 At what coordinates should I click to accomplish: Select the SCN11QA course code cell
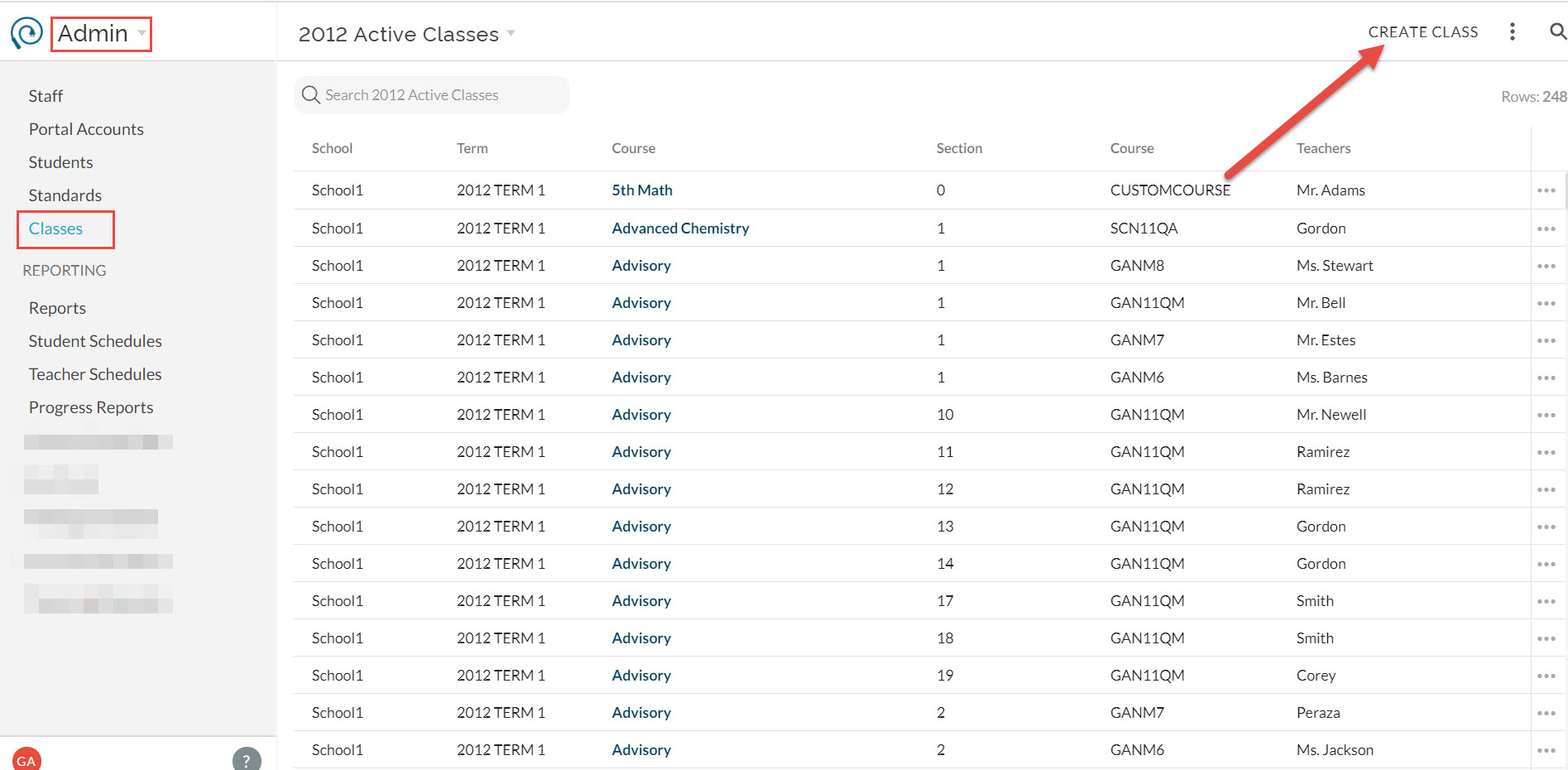pyautogui.click(x=1144, y=229)
